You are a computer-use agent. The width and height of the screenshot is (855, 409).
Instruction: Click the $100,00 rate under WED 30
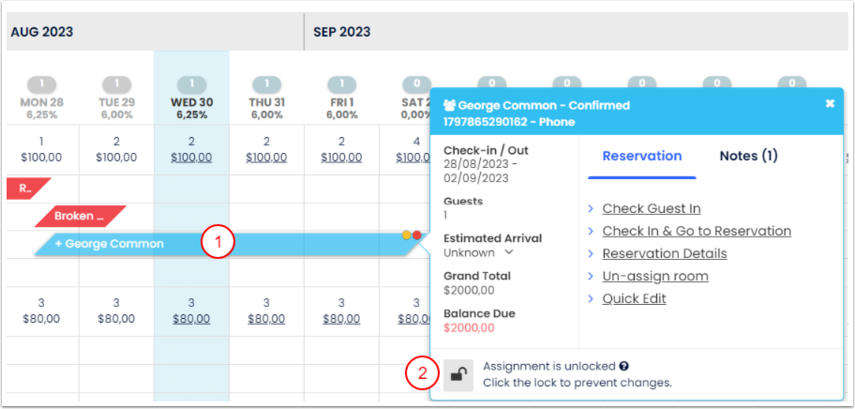[x=191, y=157]
